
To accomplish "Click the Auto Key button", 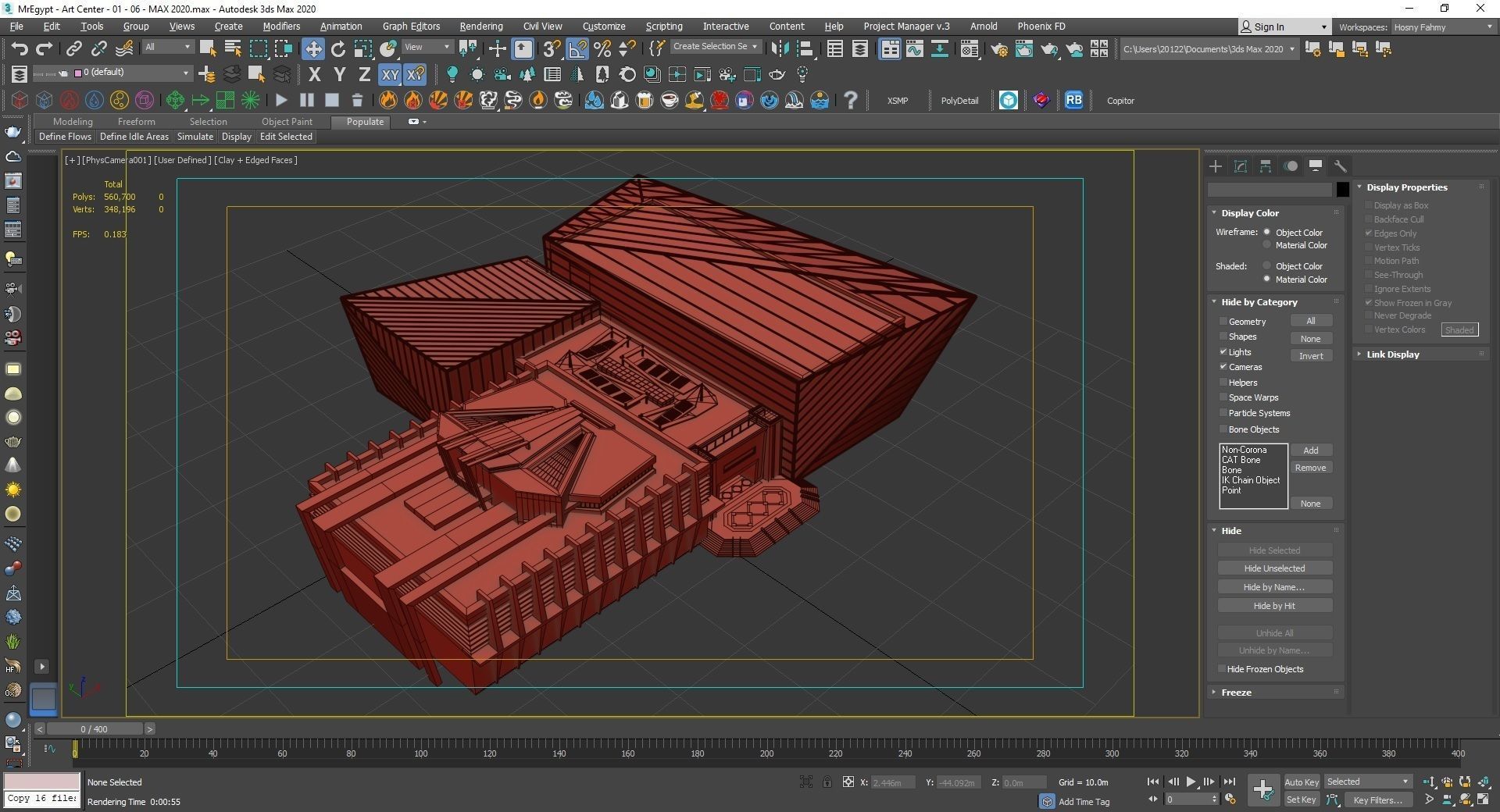I will pyautogui.click(x=1301, y=782).
